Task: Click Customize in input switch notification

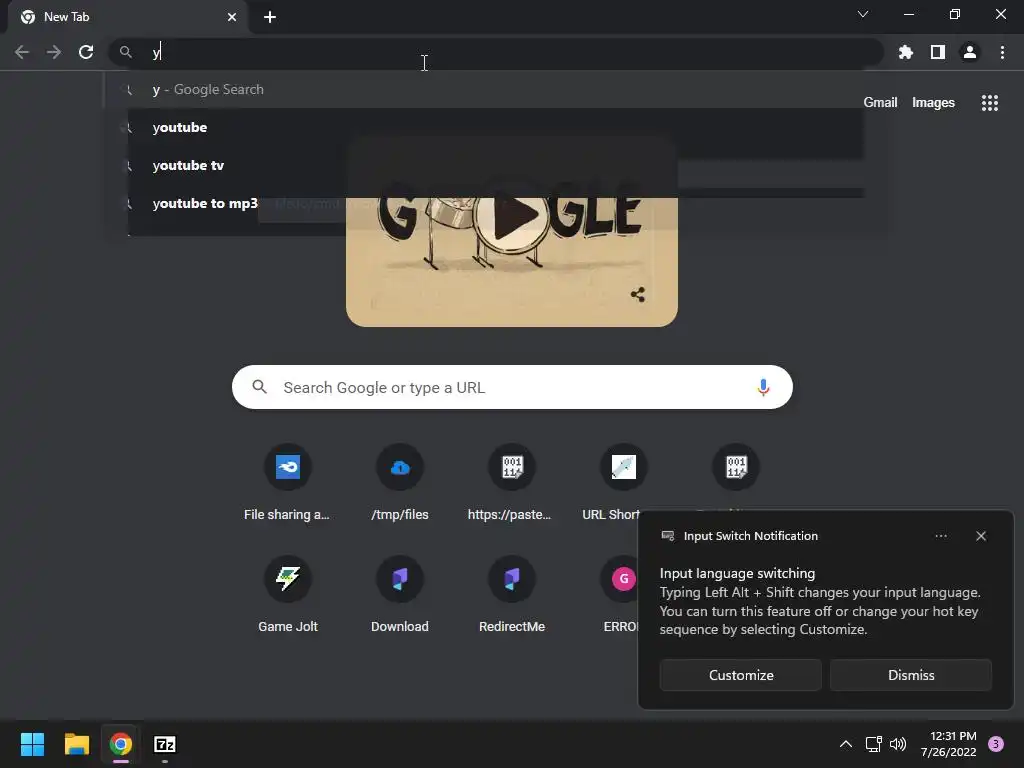Action: 741,675
